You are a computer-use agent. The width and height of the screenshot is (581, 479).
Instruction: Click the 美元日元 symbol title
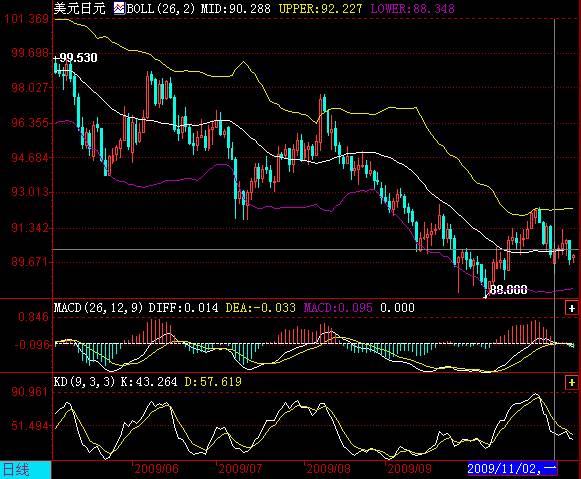coord(80,8)
